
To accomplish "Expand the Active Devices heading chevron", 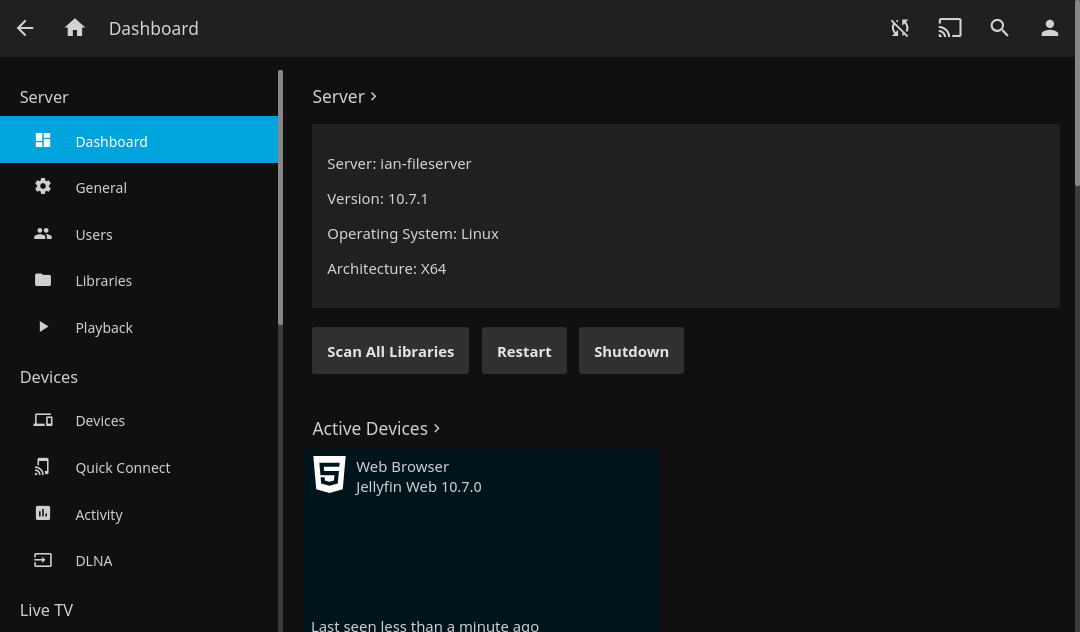I will click(x=437, y=428).
